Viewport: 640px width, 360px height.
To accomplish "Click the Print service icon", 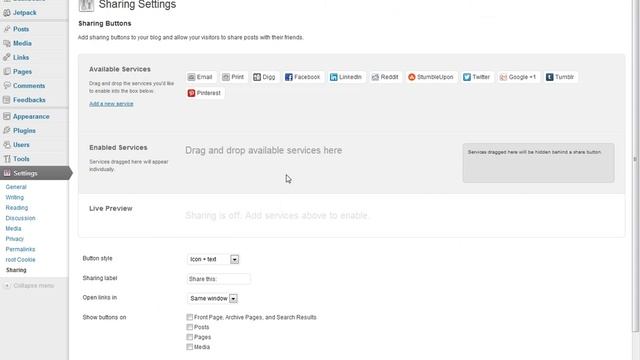I will (226, 77).
